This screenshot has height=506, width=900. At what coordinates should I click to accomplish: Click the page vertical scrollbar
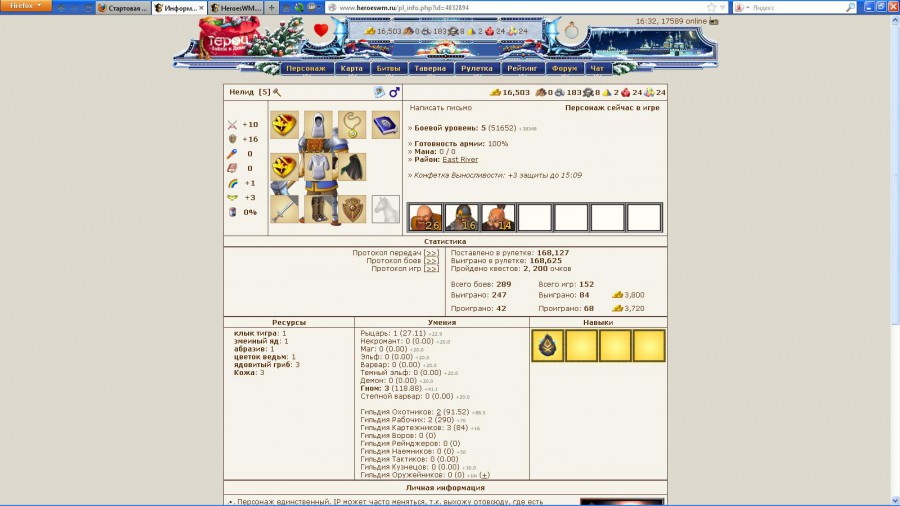tap(894, 258)
